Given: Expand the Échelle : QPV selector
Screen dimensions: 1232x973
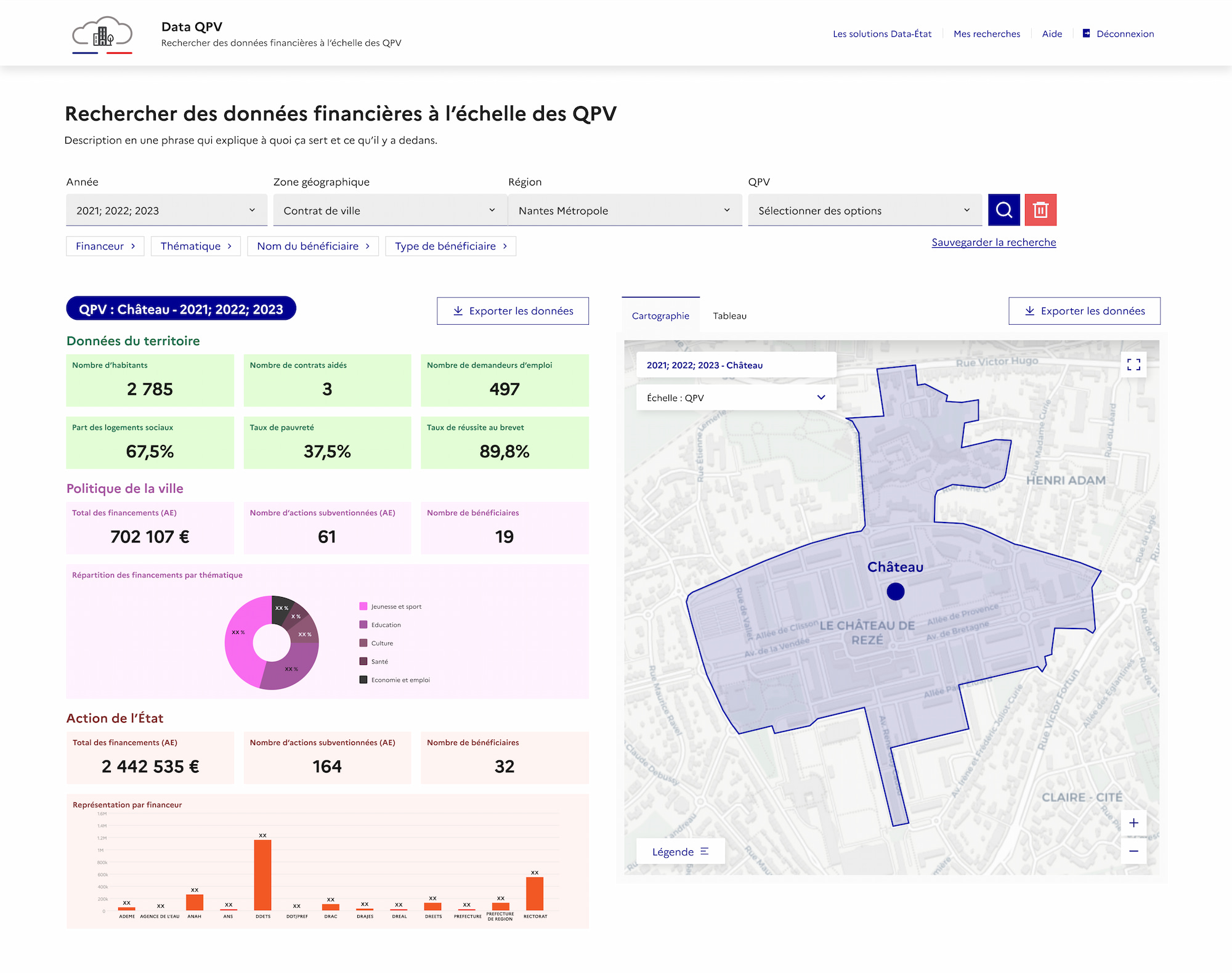Looking at the screenshot, I should [736, 397].
